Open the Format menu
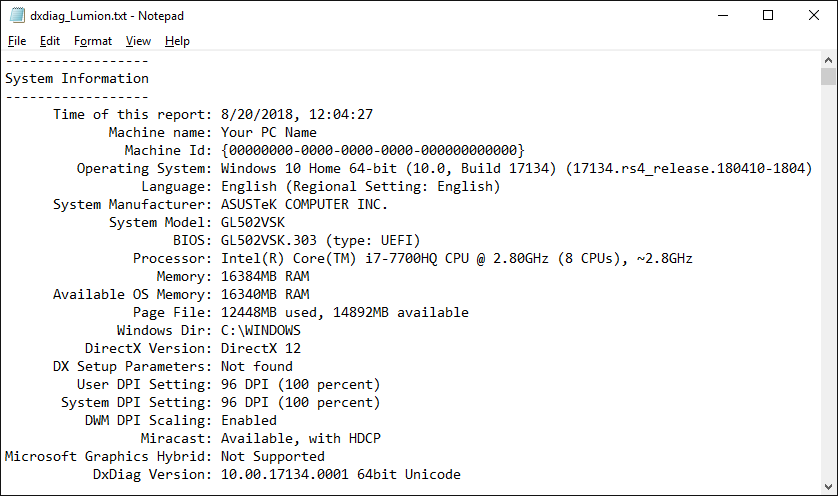 pyautogui.click(x=93, y=41)
